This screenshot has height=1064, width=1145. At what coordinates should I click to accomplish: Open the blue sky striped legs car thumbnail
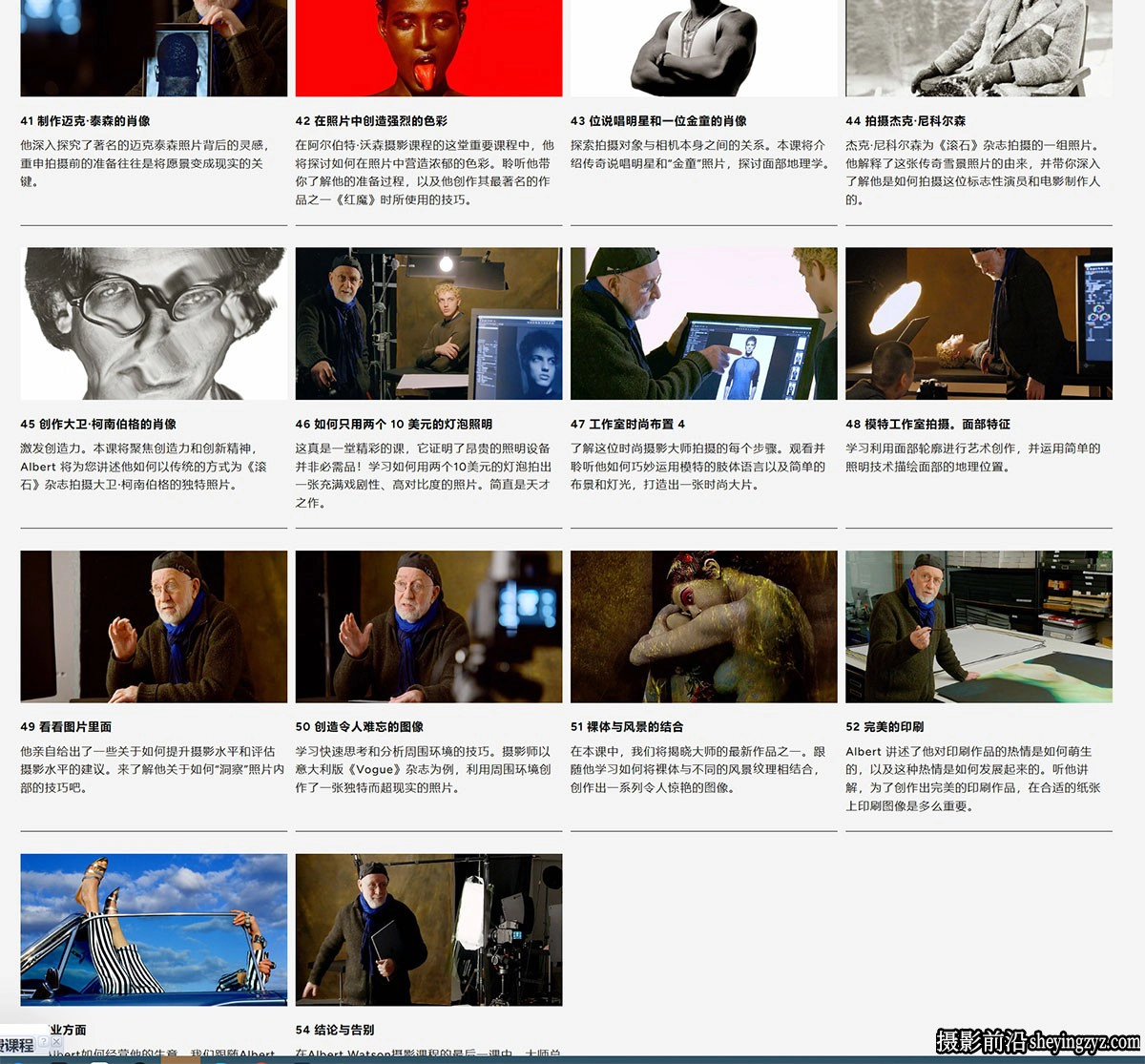[154, 929]
